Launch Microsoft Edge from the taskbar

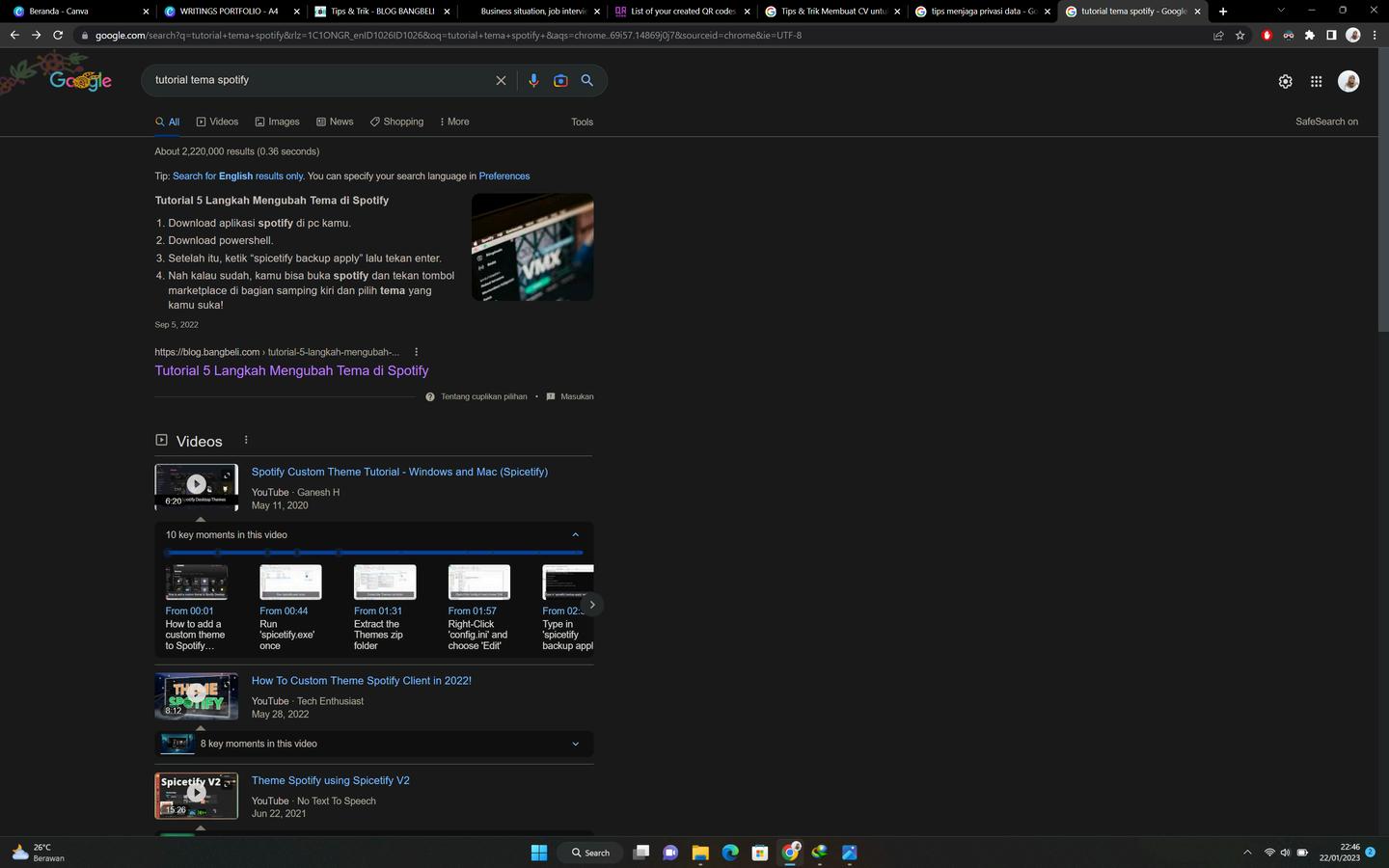[730, 853]
